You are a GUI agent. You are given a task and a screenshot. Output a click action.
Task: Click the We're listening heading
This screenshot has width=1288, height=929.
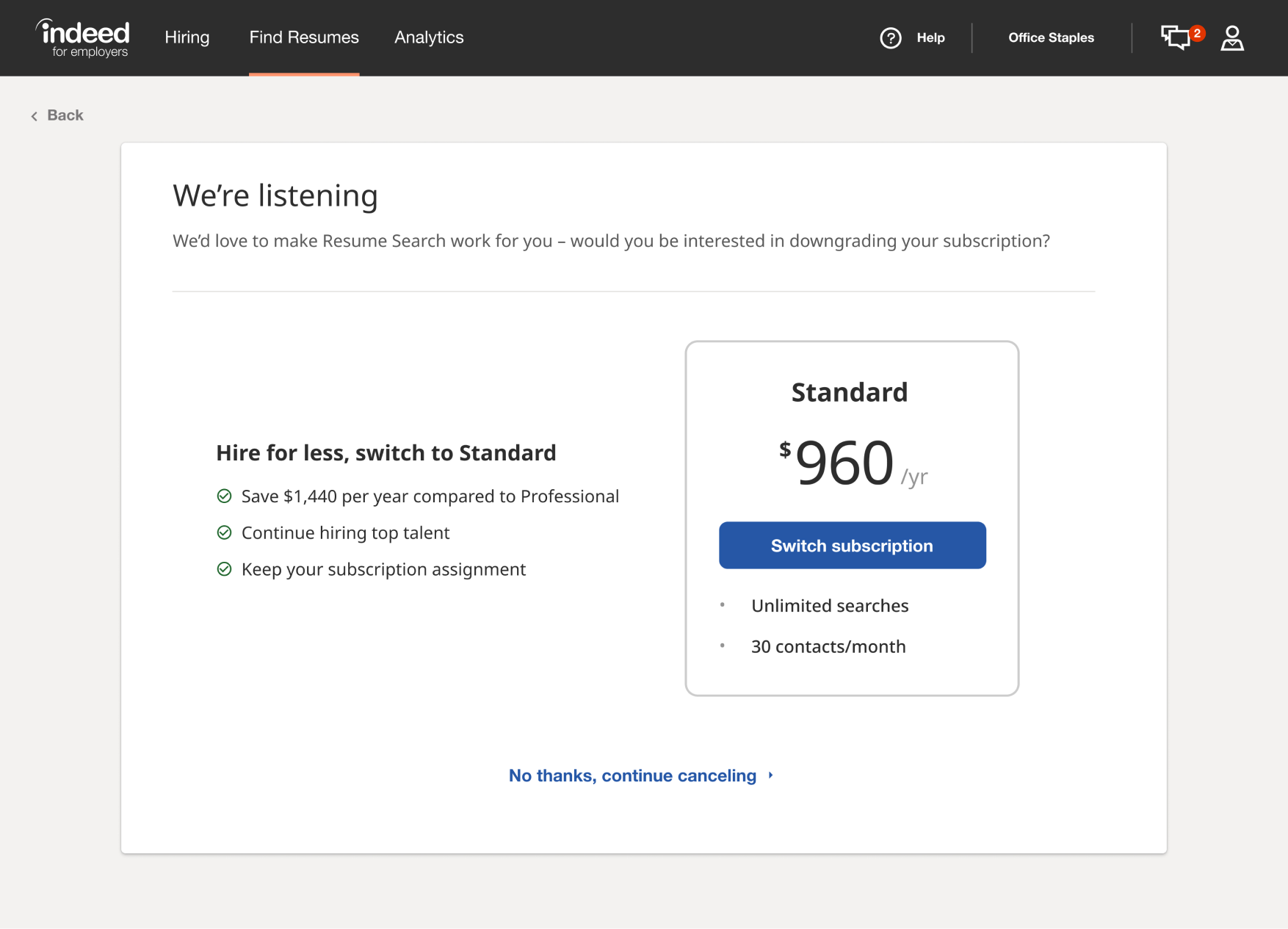tap(275, 196)
